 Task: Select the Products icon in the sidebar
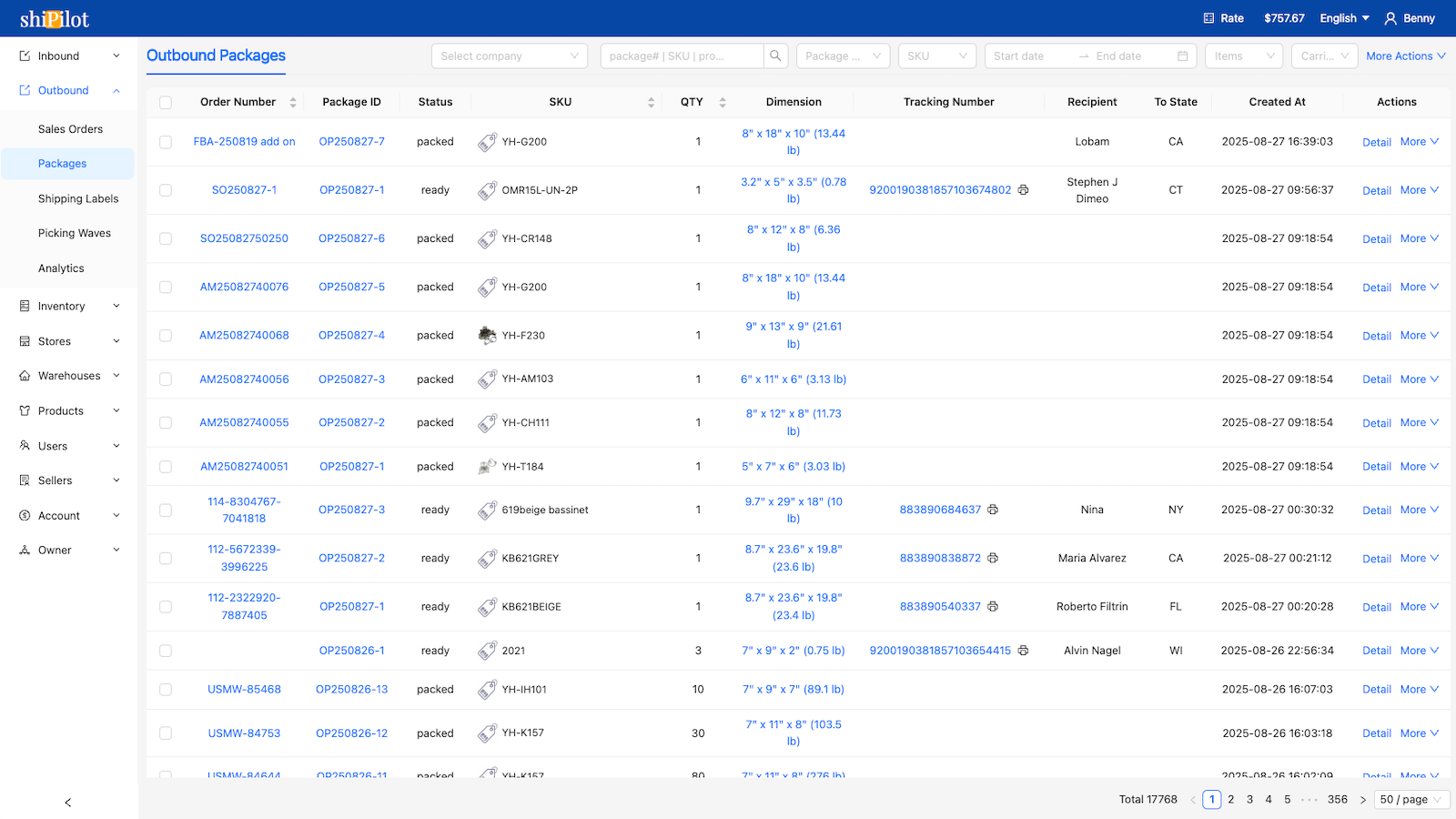click(23, 410)
